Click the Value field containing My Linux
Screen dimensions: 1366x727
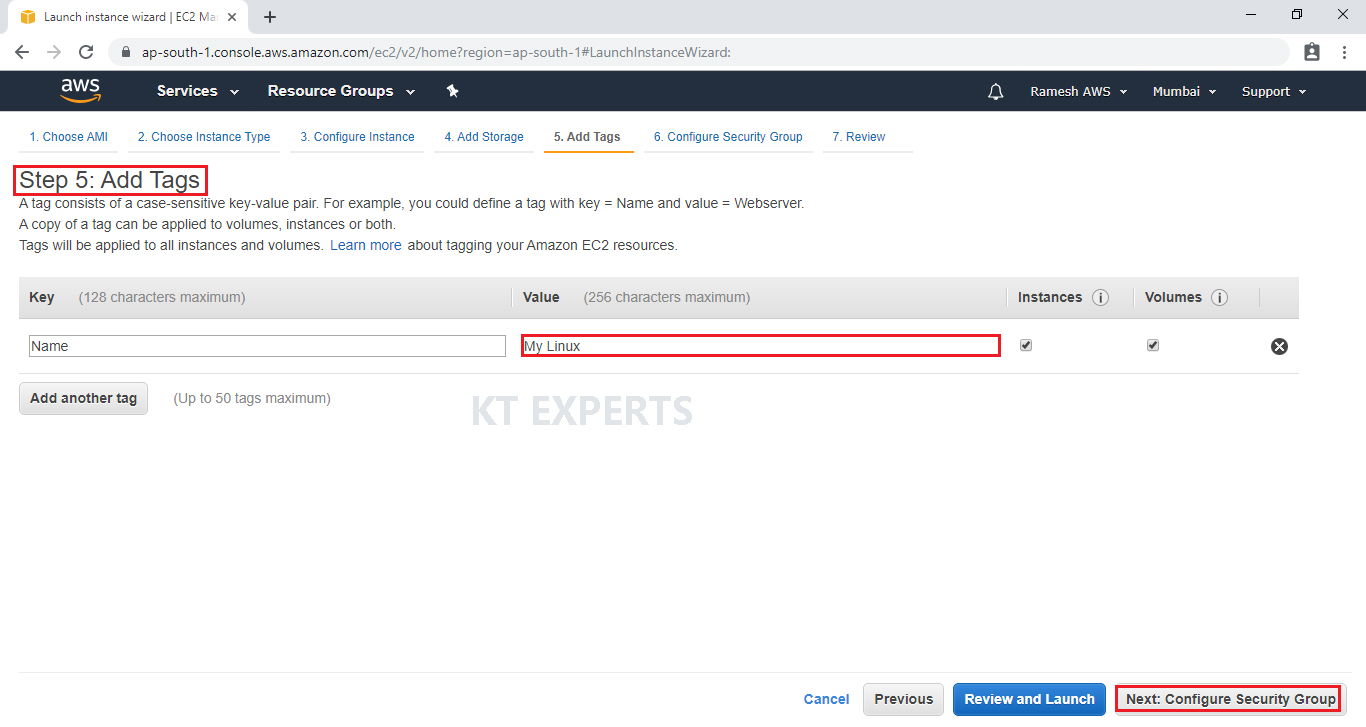760,346
